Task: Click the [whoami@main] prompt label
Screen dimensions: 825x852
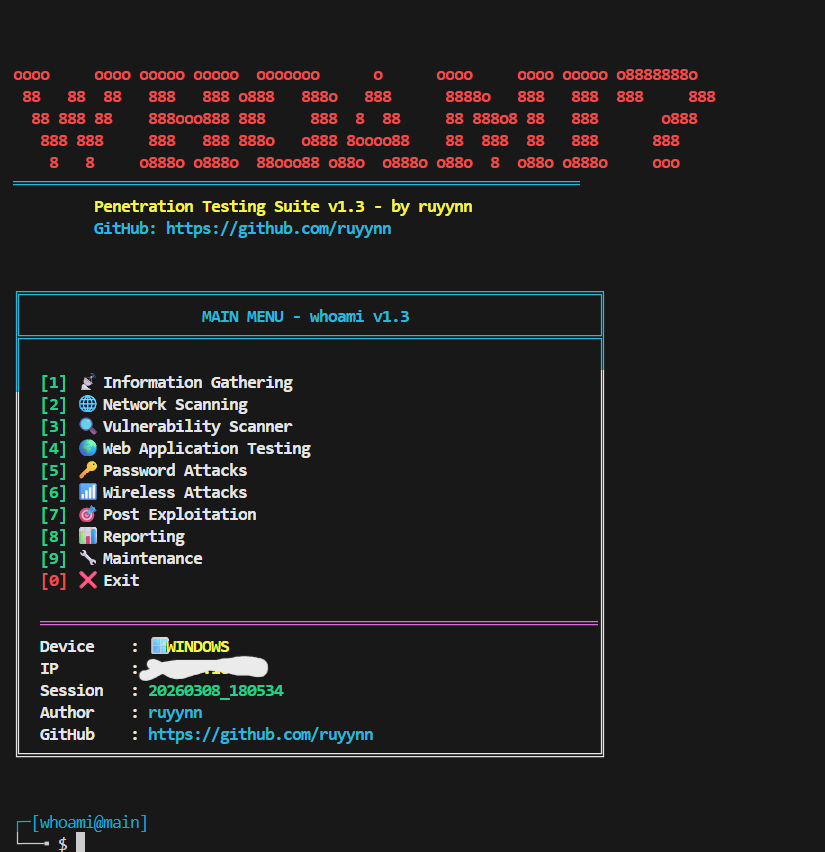Action: tap(90, 823)
